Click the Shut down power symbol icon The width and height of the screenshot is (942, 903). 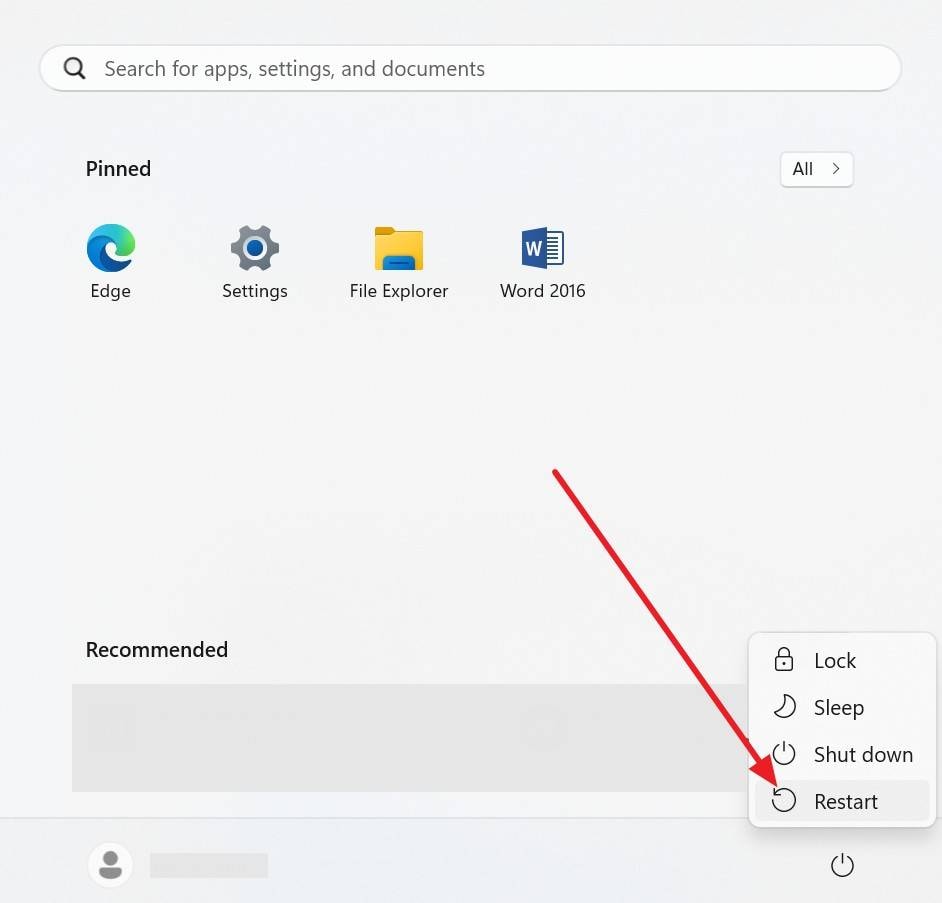pos(783,753)
